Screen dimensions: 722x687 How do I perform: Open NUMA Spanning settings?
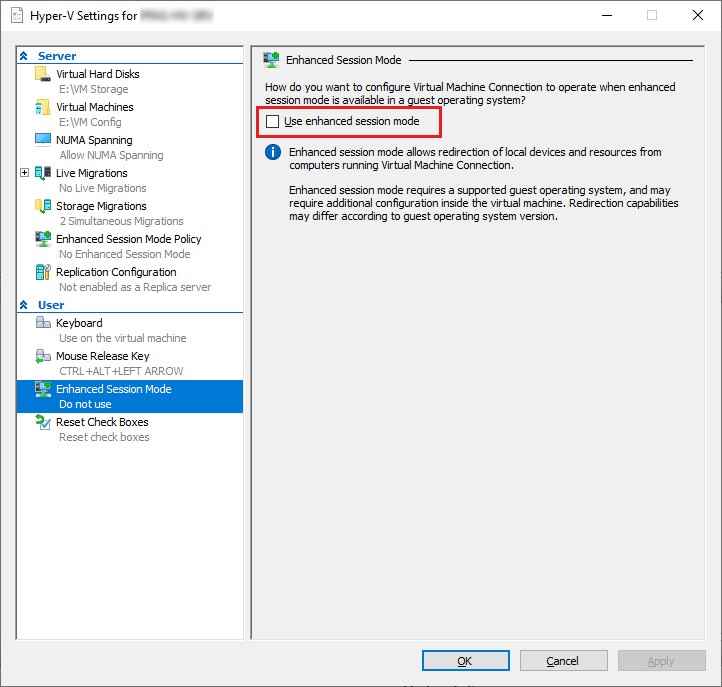tap(94, 140)
